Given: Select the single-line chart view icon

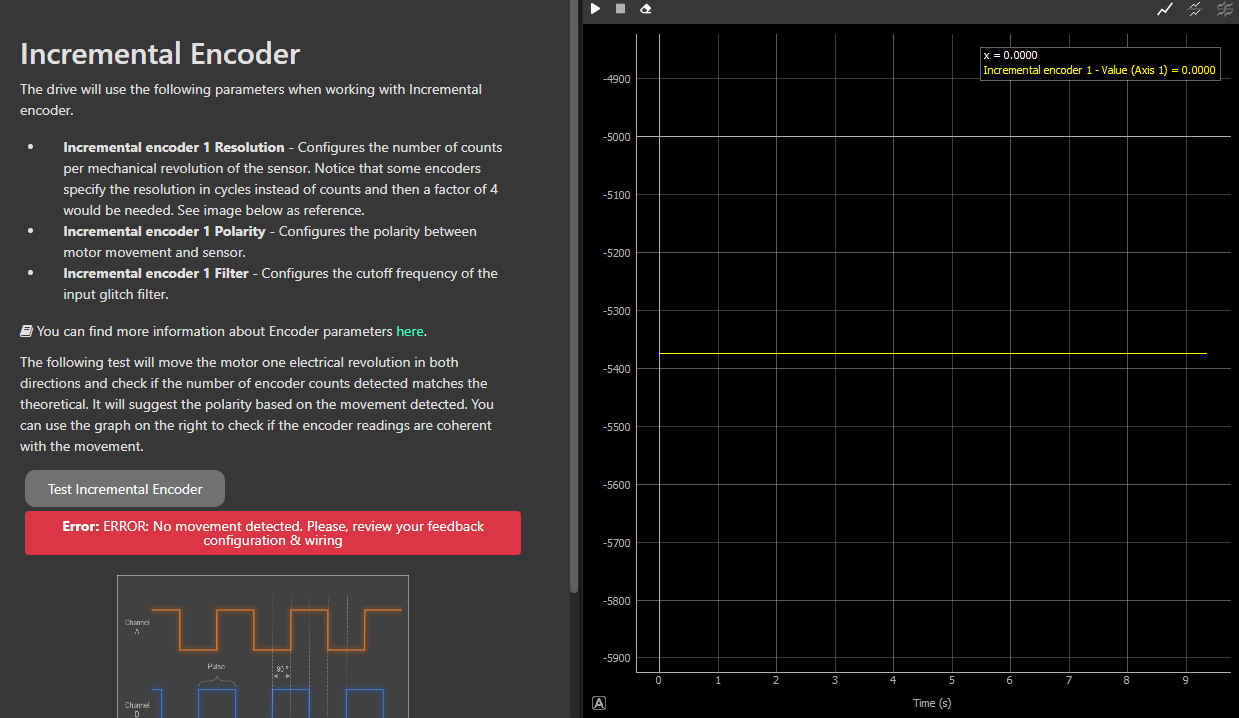Looking at the screenshot, I should tap(1164, 9).
